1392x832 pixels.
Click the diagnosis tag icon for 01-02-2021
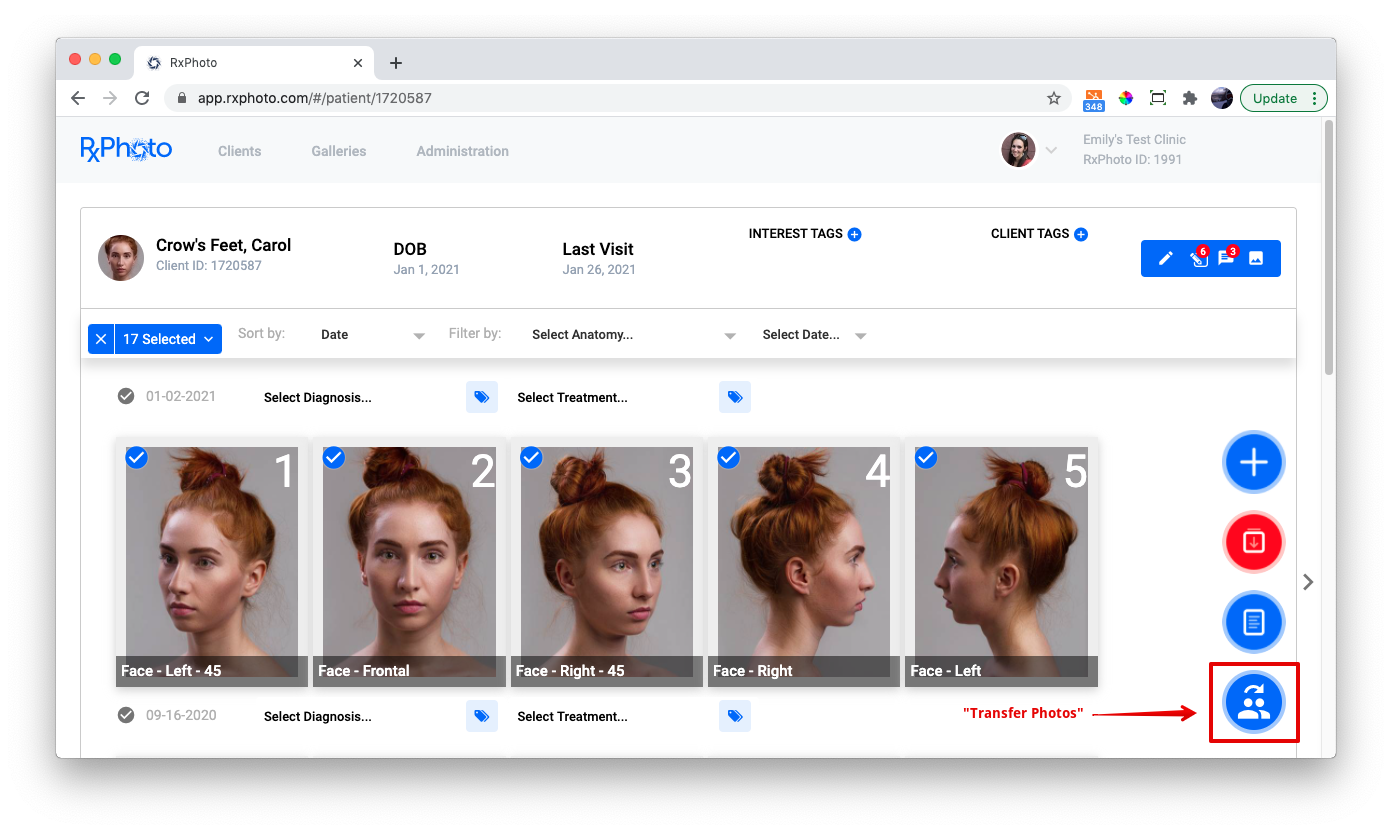point(481,397)
